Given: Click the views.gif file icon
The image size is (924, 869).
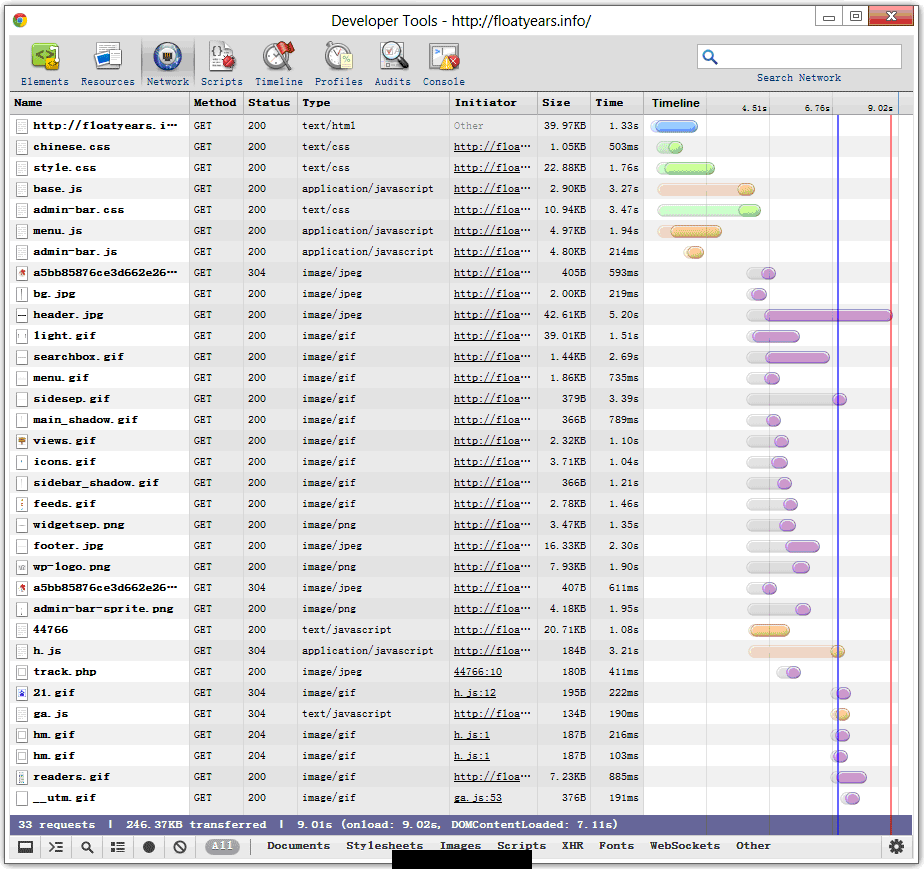Looking at the screenshot, I should 22,441.
